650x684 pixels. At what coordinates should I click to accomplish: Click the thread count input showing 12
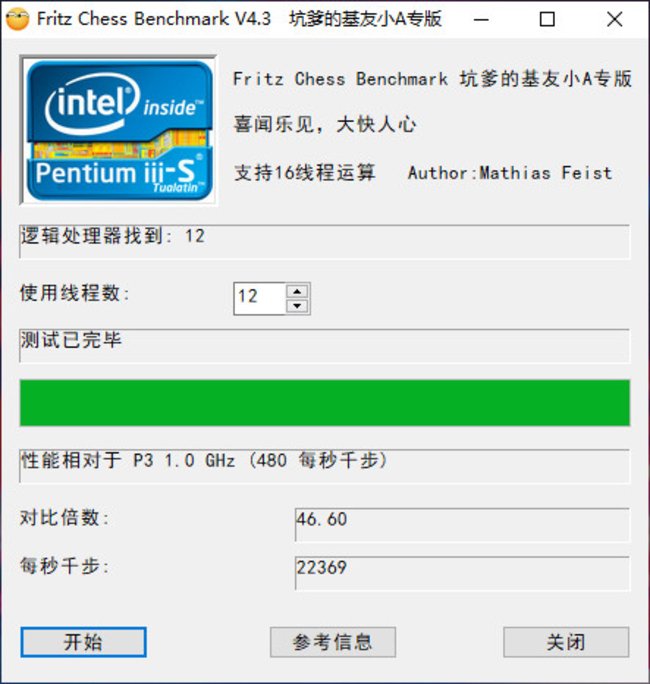[x=259, y=298]
